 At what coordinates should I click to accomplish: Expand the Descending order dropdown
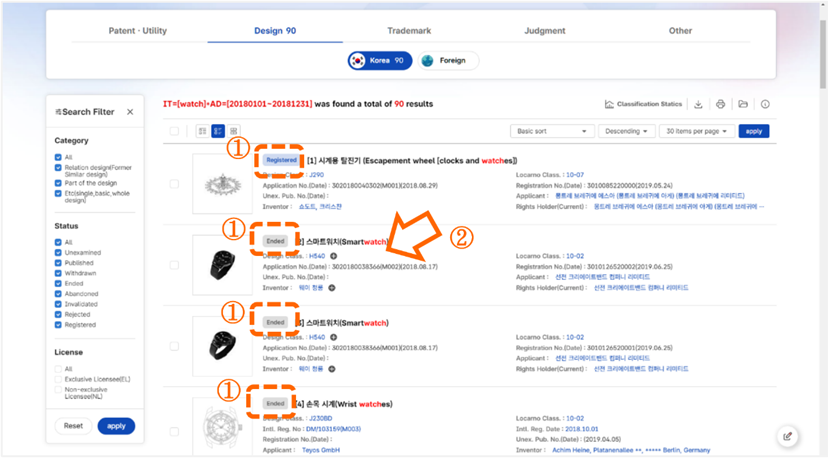click(627, 131)
